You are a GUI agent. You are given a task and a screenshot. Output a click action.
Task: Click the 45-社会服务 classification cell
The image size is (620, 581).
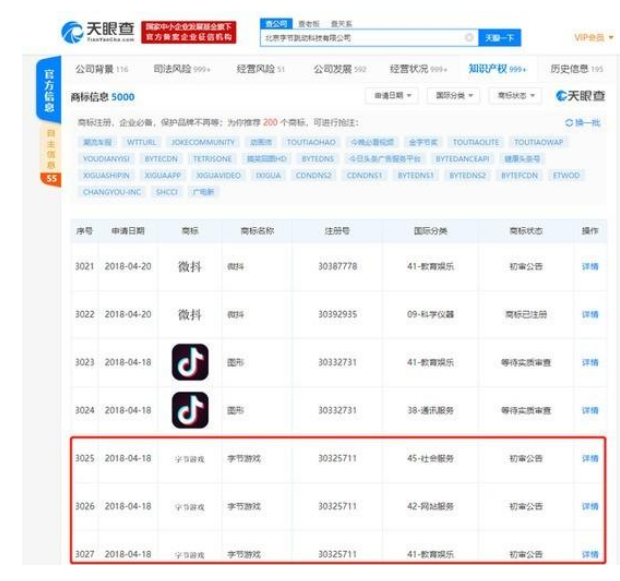click(431, 459)
